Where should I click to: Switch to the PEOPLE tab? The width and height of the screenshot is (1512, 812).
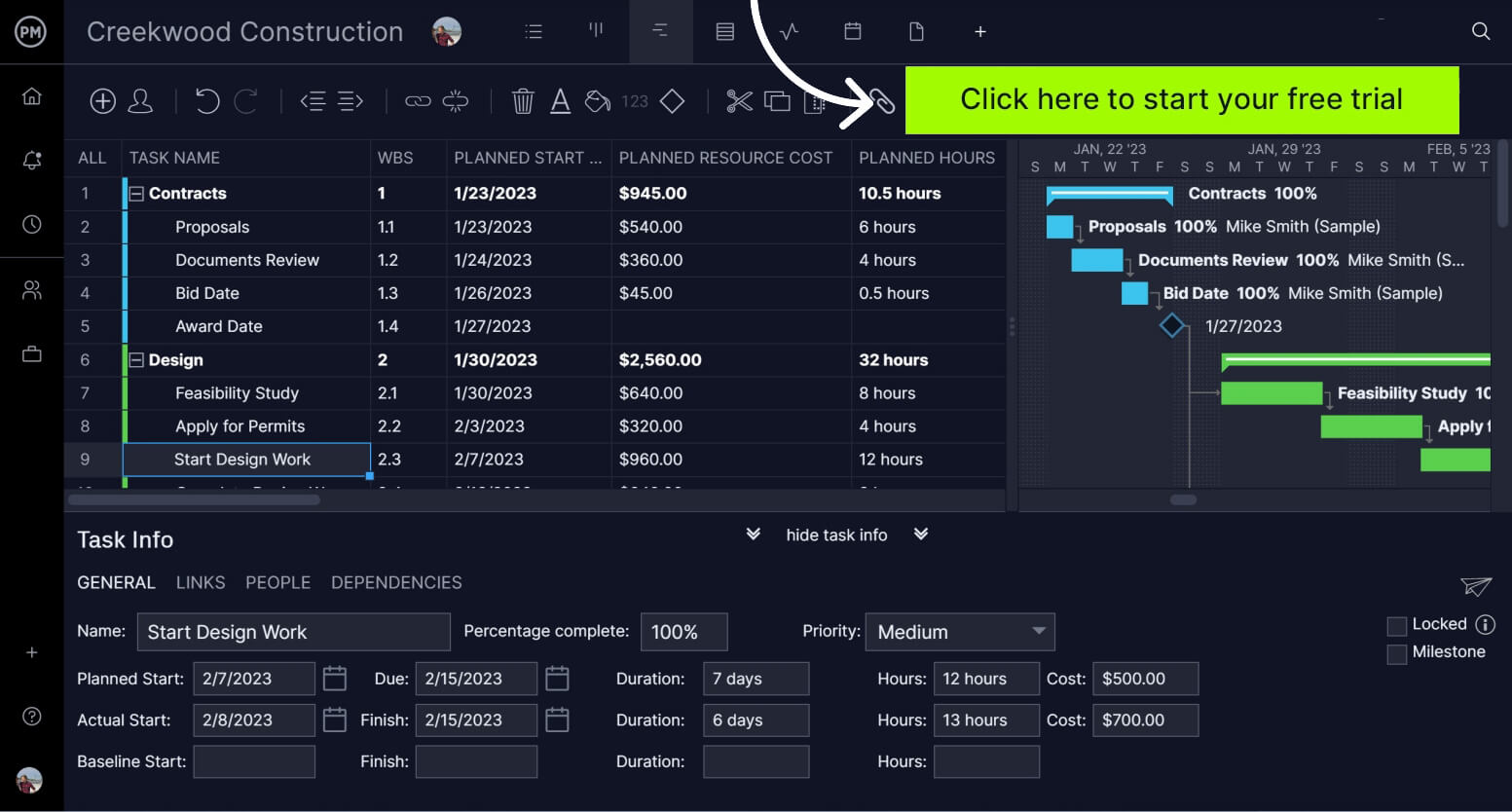click(x=277, y=582)
